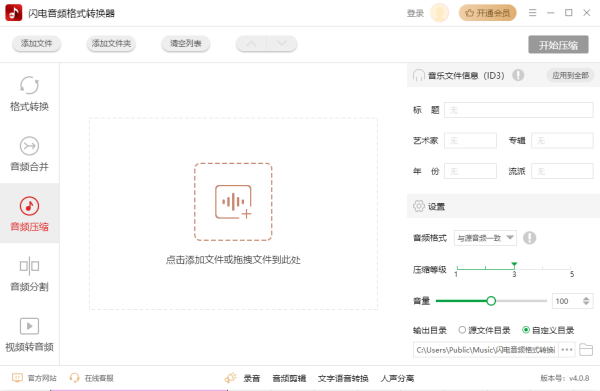Increase volume using the stepper up arrow

point(586,298)
